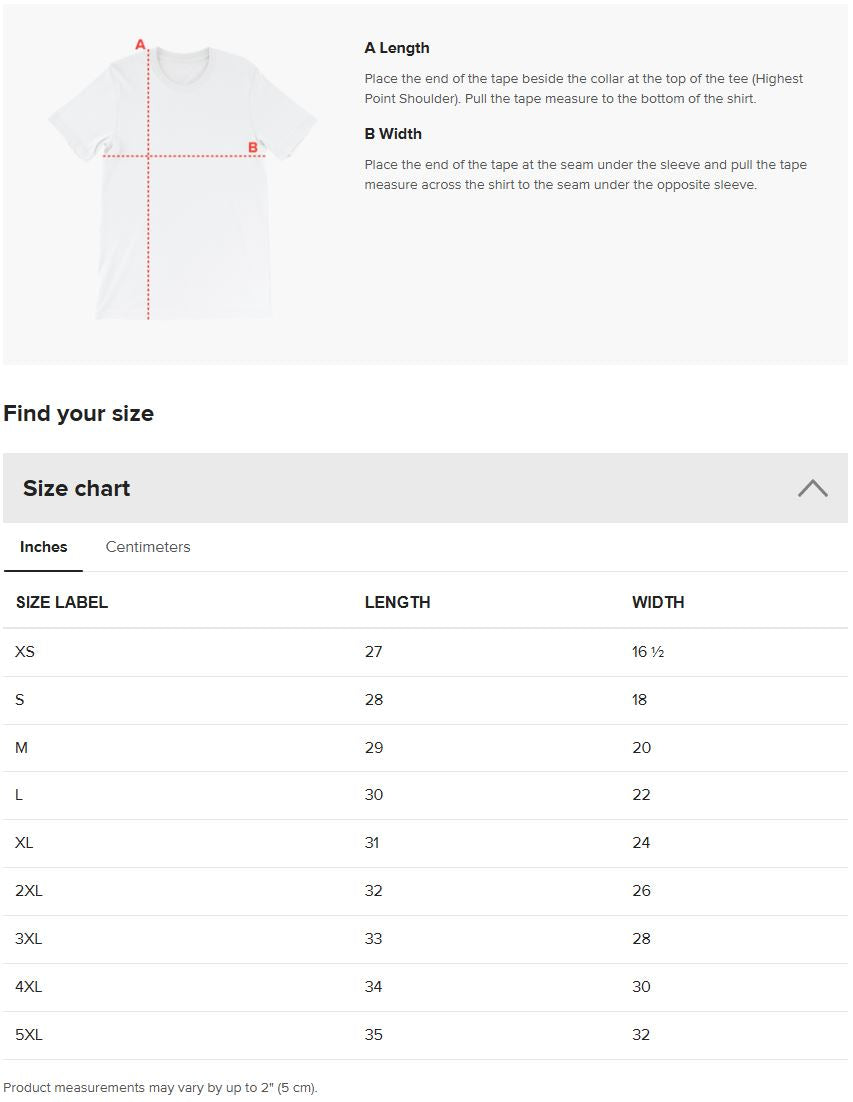Screen dimensions: 853x1102
Task: Select the 5XL size row label
Action: click(29, 1035)
